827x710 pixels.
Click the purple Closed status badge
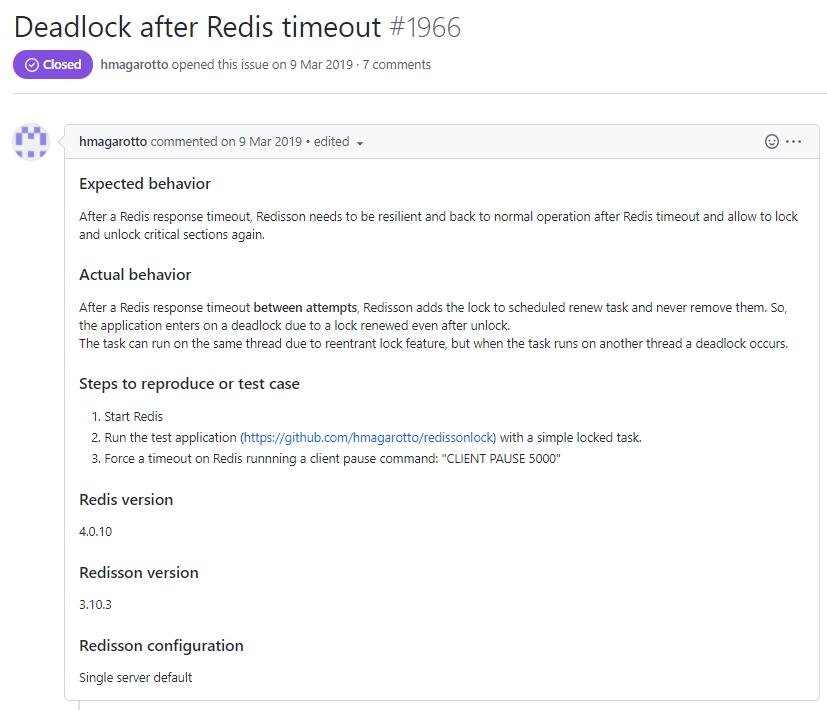(53, 64)
